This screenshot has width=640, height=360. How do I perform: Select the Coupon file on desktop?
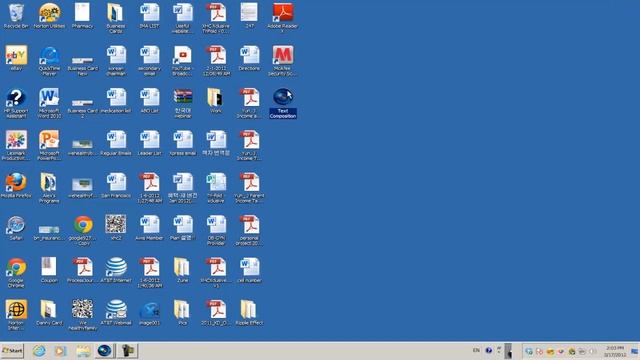click(49, 270)
